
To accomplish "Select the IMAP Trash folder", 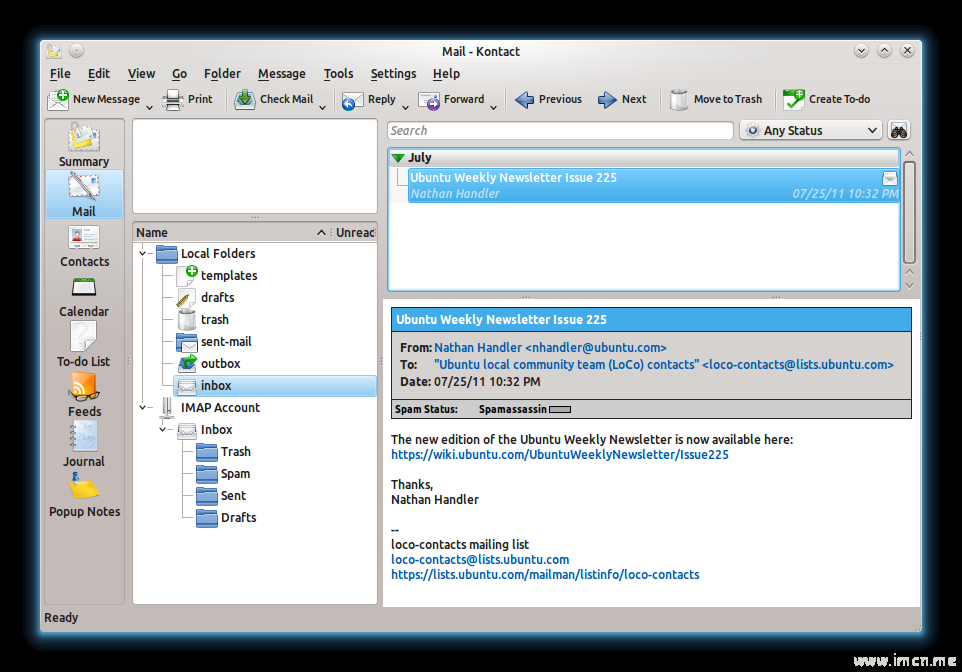I will tap(236, 452).
